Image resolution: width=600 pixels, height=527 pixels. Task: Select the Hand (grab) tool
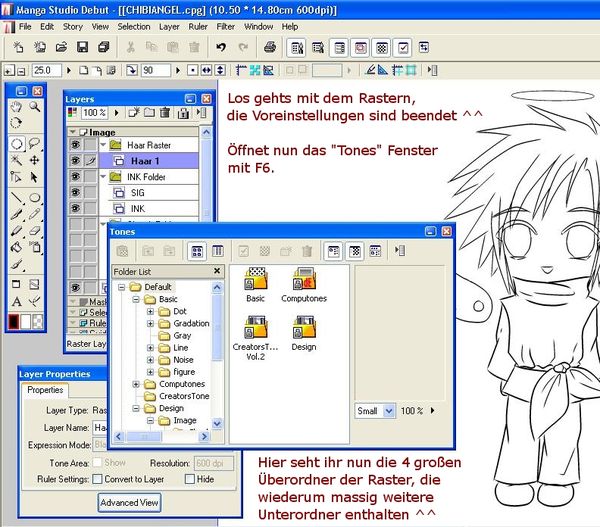16,107
